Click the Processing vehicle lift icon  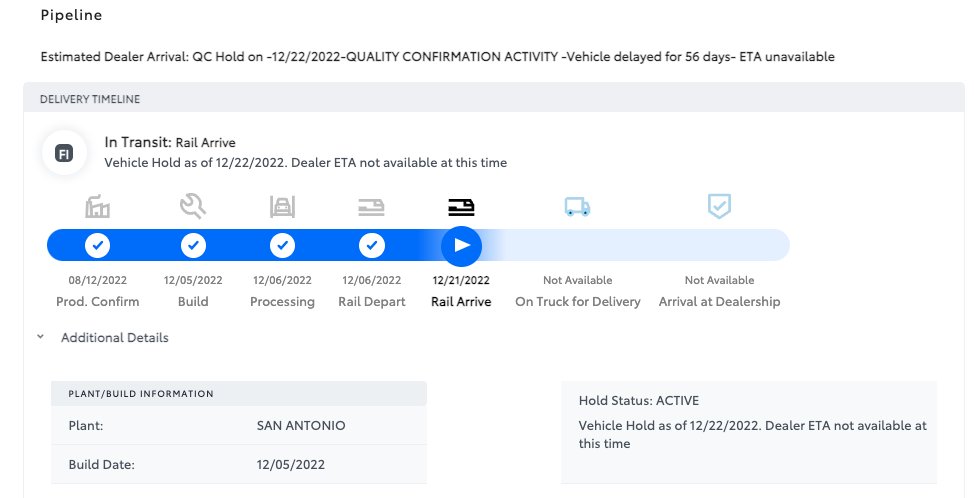pos(282,206)
